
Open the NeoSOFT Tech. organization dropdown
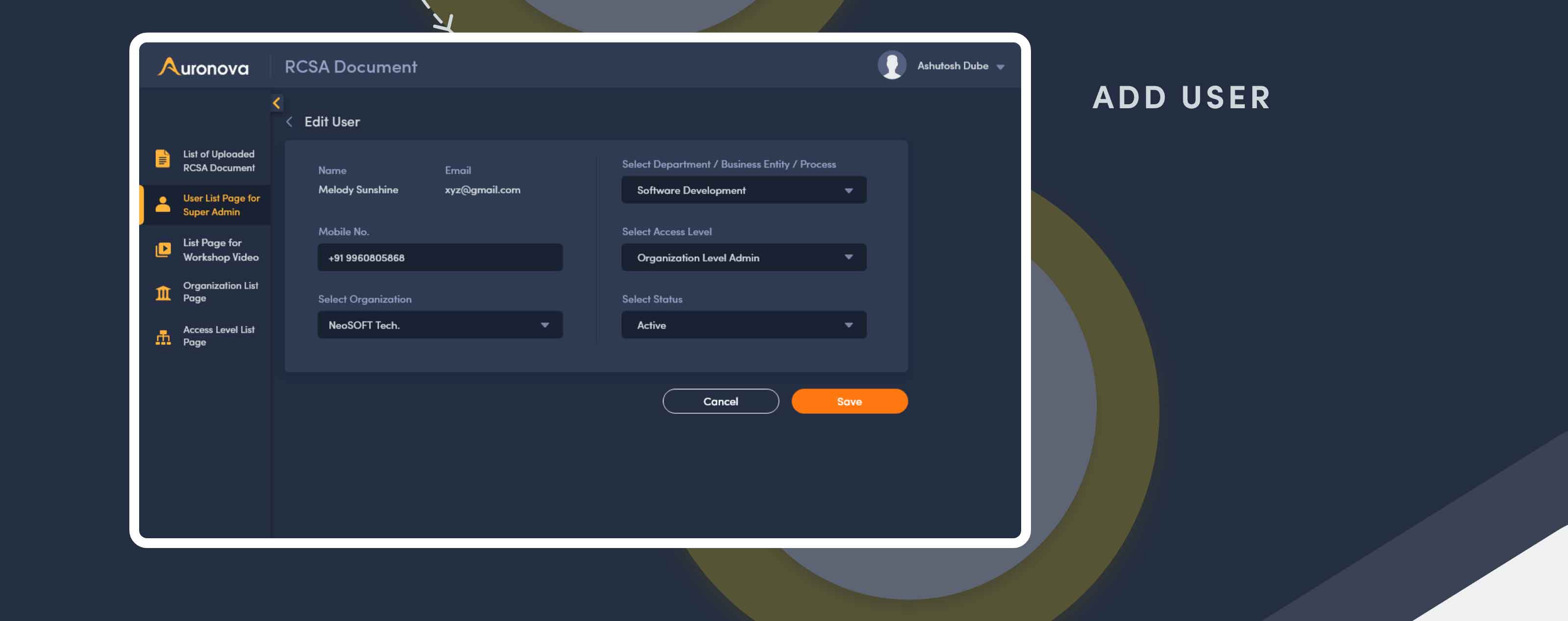(x=440, y=325)
